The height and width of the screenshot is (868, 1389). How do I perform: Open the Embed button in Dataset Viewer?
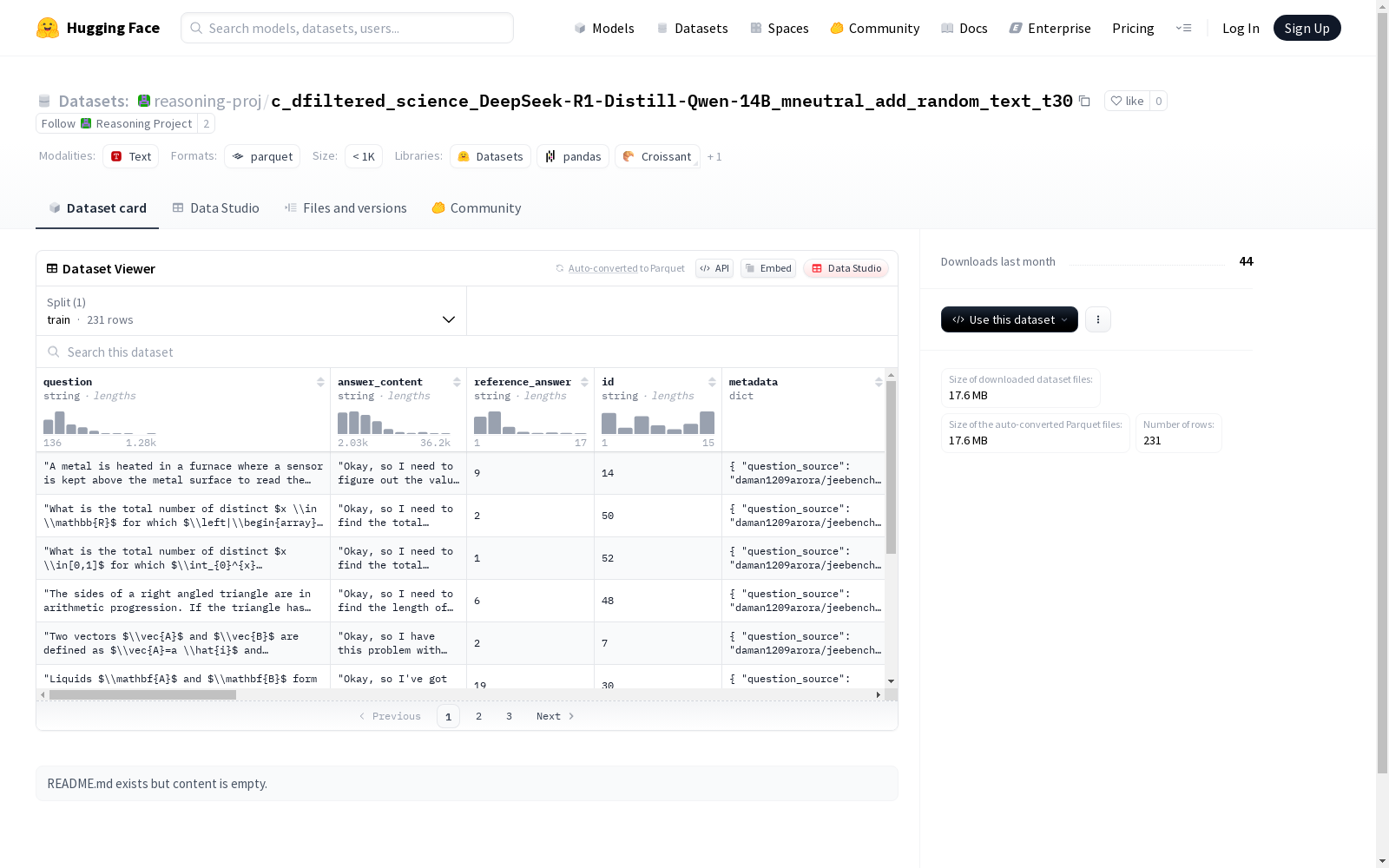[x=768, y=268]
